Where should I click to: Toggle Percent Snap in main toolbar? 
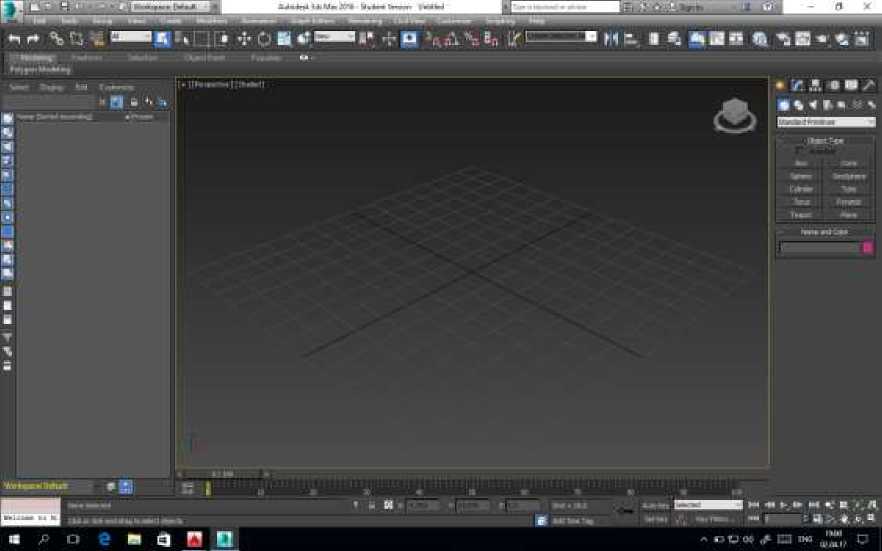[x=471, y=39]
